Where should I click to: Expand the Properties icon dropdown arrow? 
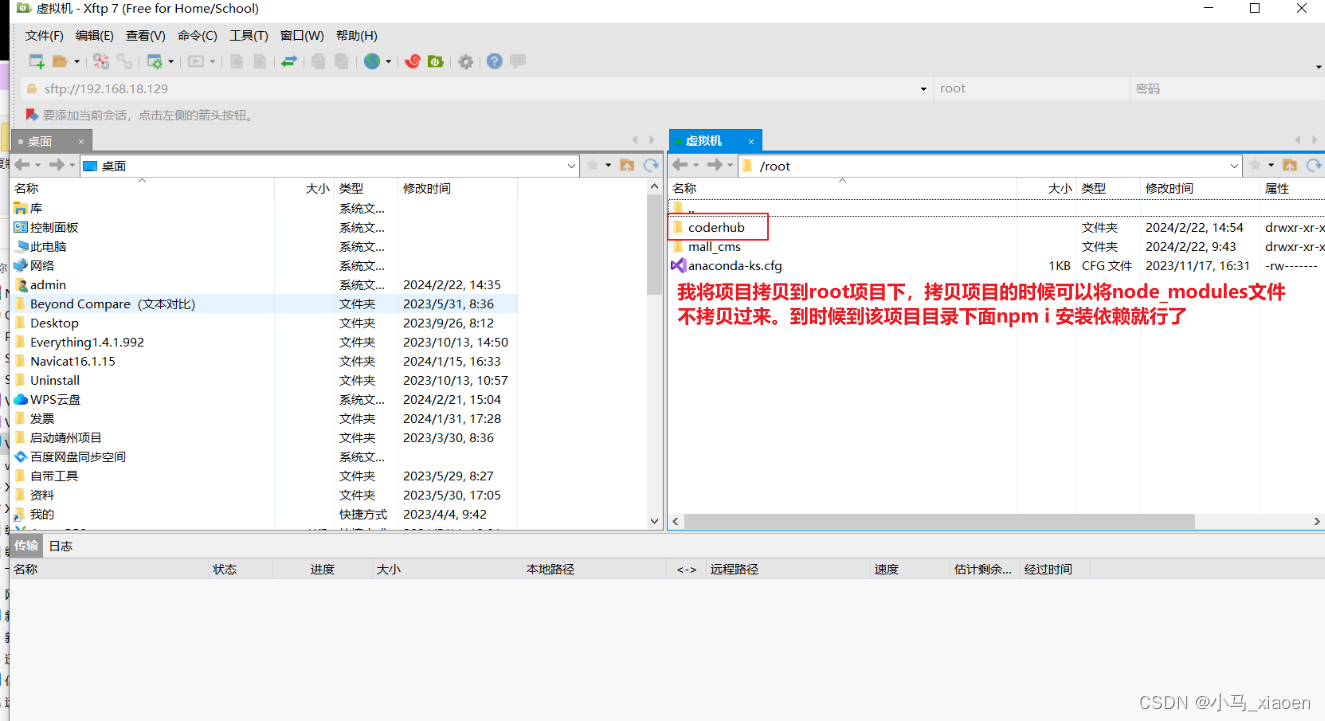pos(170,62)
